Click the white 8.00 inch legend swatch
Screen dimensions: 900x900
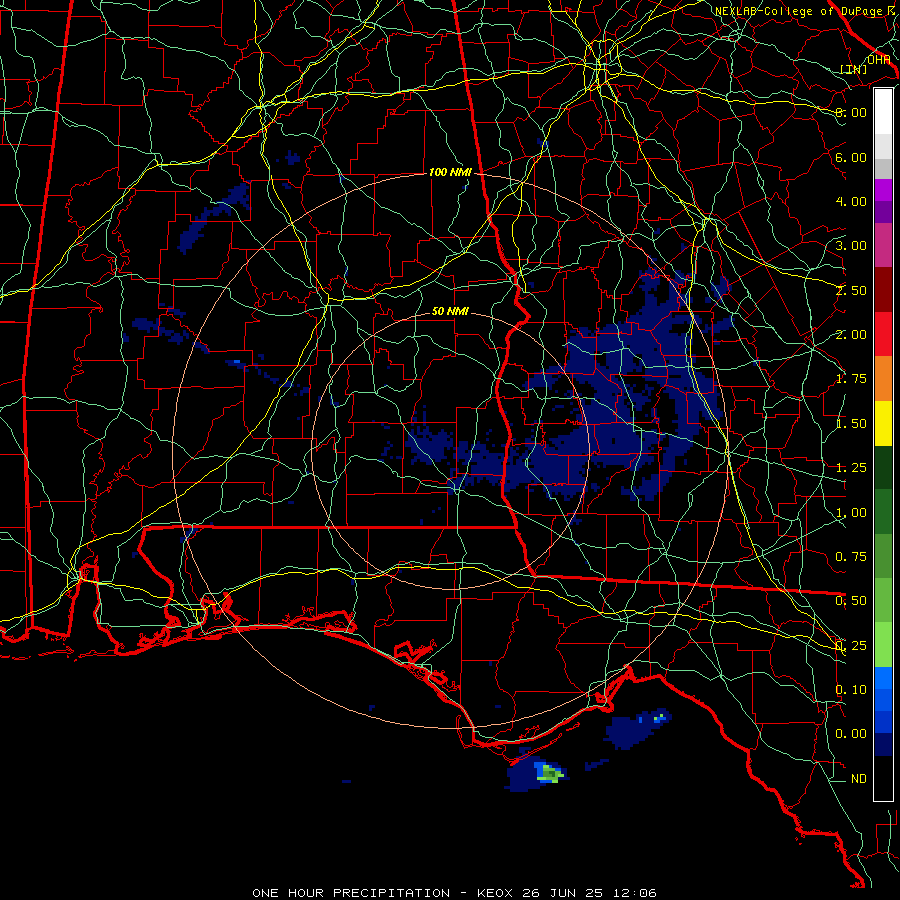[x=883, y=112]
